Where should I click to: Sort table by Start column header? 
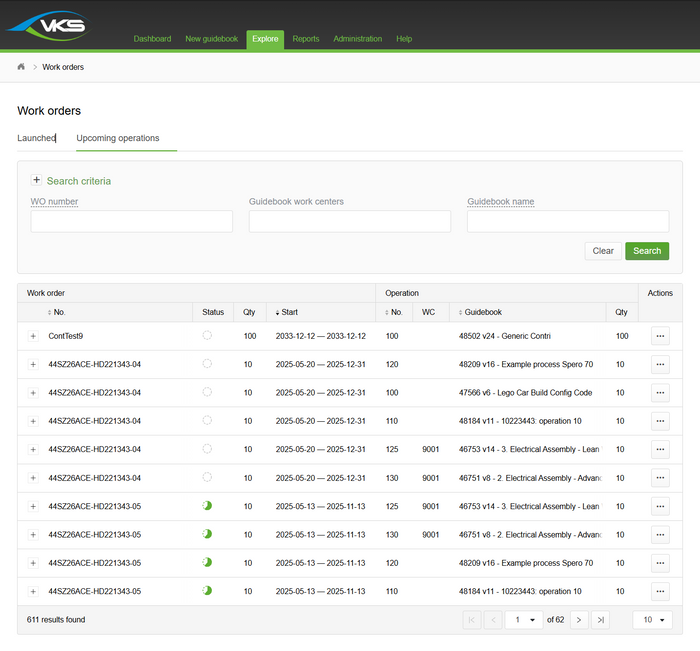(291, 312)
